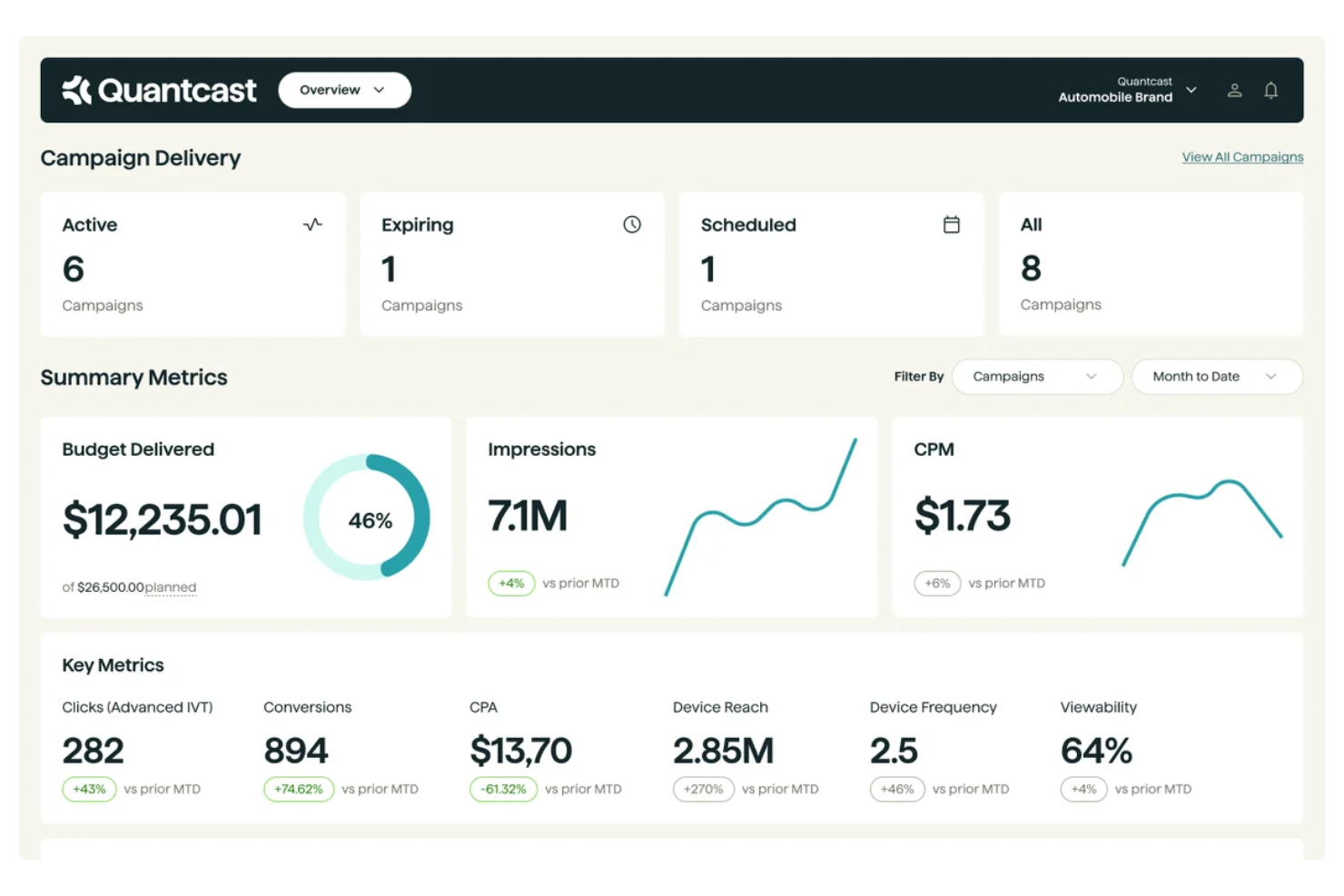1344x896 pixels.
Task: Open View All Campaigns
Action: click(x=1242, y=156)
